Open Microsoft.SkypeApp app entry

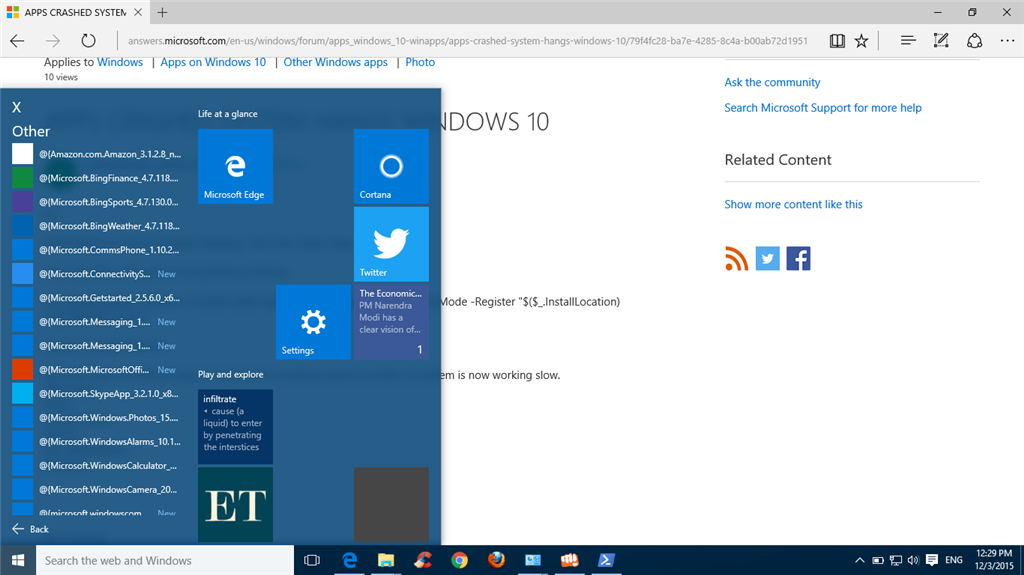97,393
